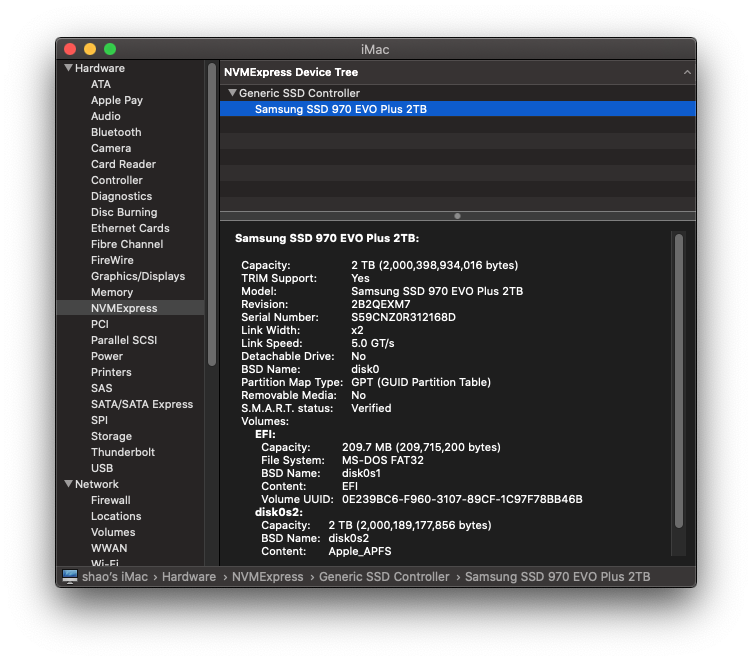Select Camera in the sidebar

coord(111,148)
